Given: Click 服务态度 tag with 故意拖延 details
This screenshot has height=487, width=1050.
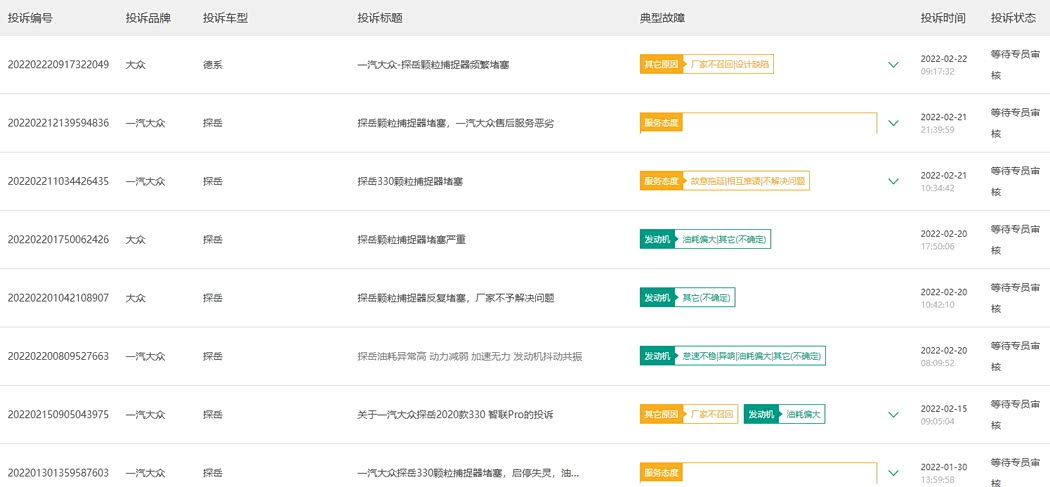Looking at the screenshot, I should point(661,181).
